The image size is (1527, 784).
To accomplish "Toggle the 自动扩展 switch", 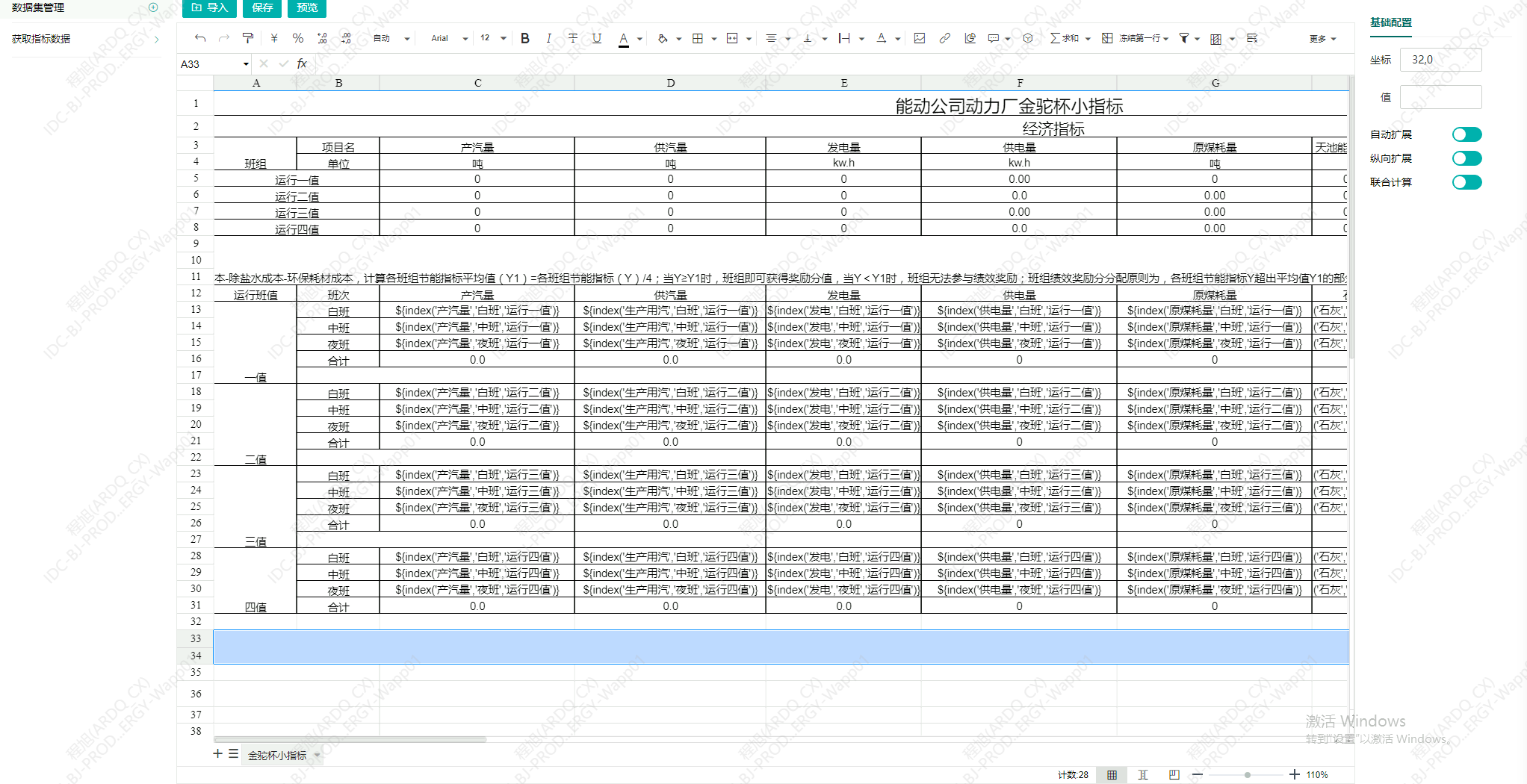I will coord(1466,134).
